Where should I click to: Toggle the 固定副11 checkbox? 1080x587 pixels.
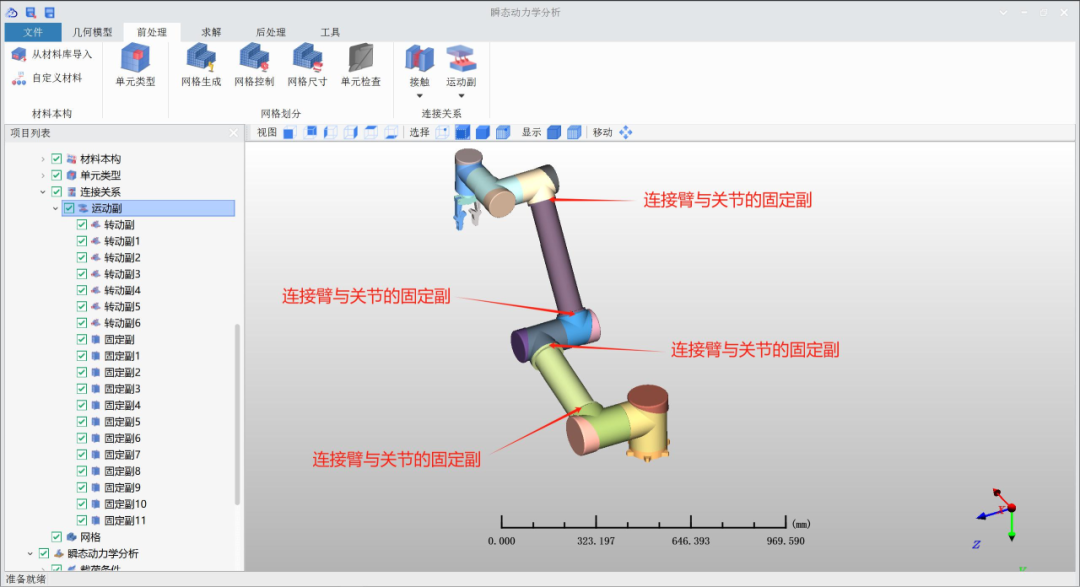pyautogui.click(x=82, y=520)
